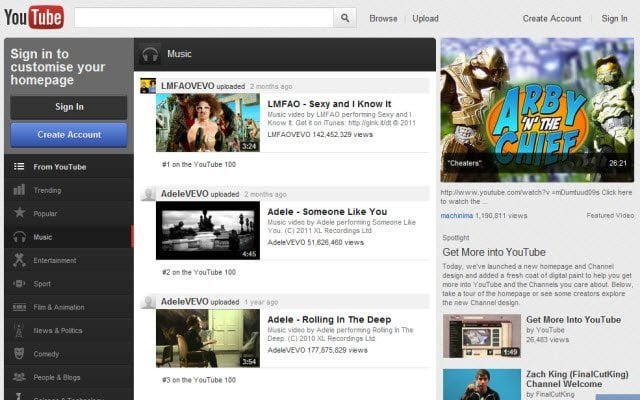Image resolution: width=640 pixels, height=400 pixels.
Task: Select Popular category in sidebar
Action: coord(69,213)
